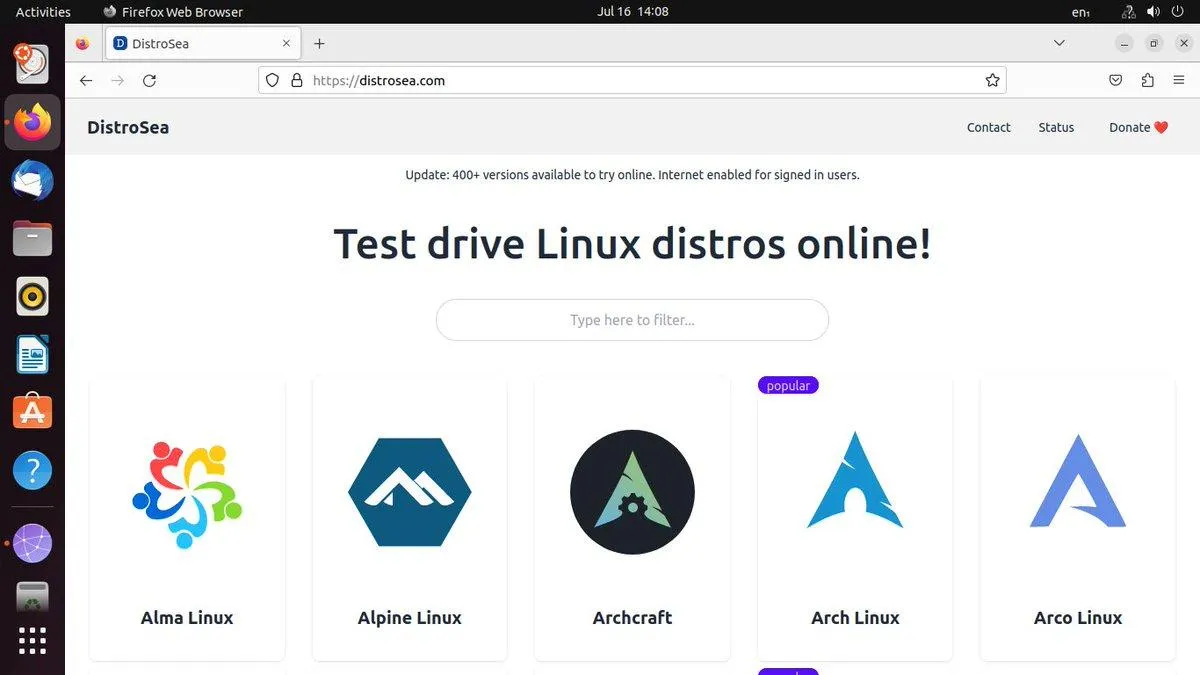Viewport: 1200px width, 675px height.
Task: Go to the DistroSea home logo link
Action: 128,127
